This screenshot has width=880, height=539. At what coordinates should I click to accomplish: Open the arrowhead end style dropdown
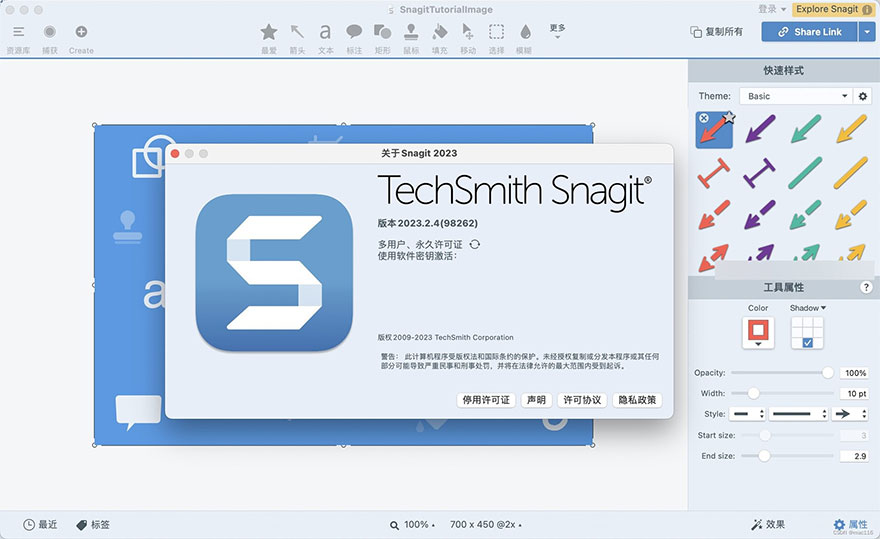[850, 414]
